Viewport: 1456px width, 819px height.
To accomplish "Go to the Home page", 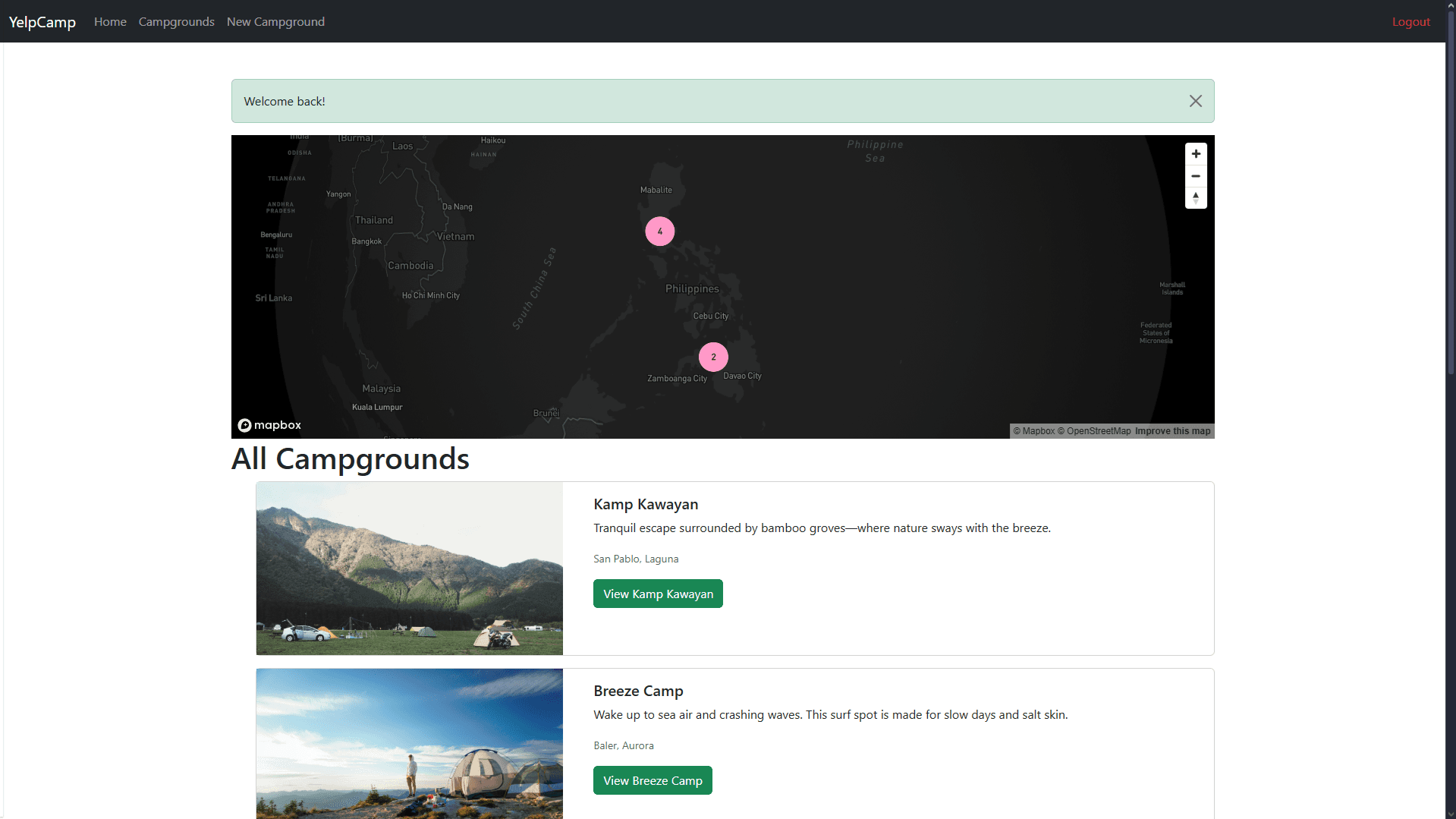I will 110,22.
